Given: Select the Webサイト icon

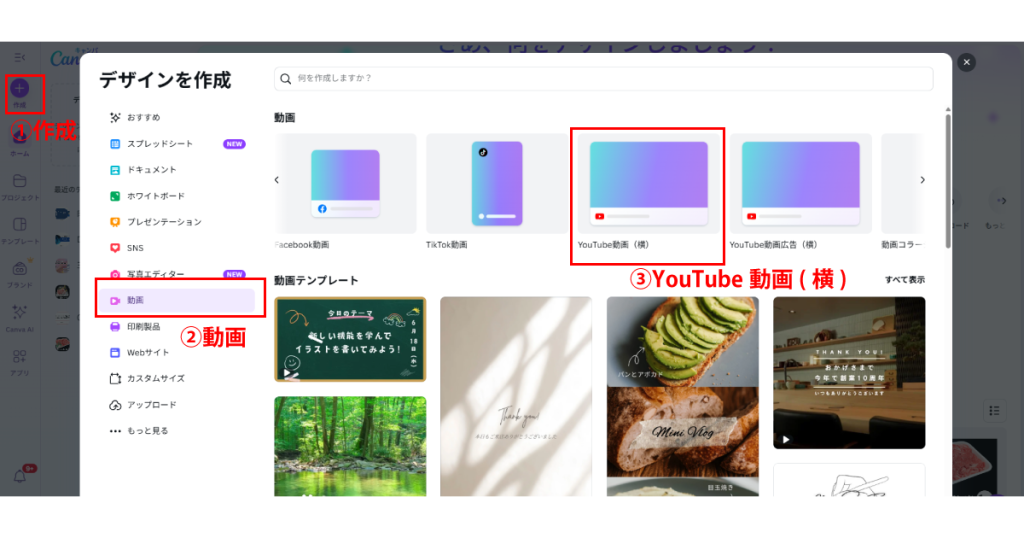Looking at the screenshot, I should [x=115, y=353].
